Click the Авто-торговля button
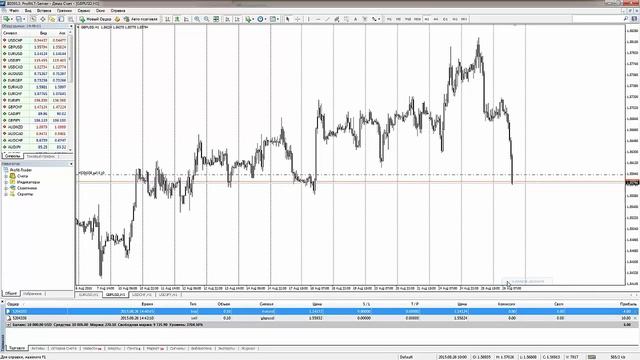 coord(141,19)
